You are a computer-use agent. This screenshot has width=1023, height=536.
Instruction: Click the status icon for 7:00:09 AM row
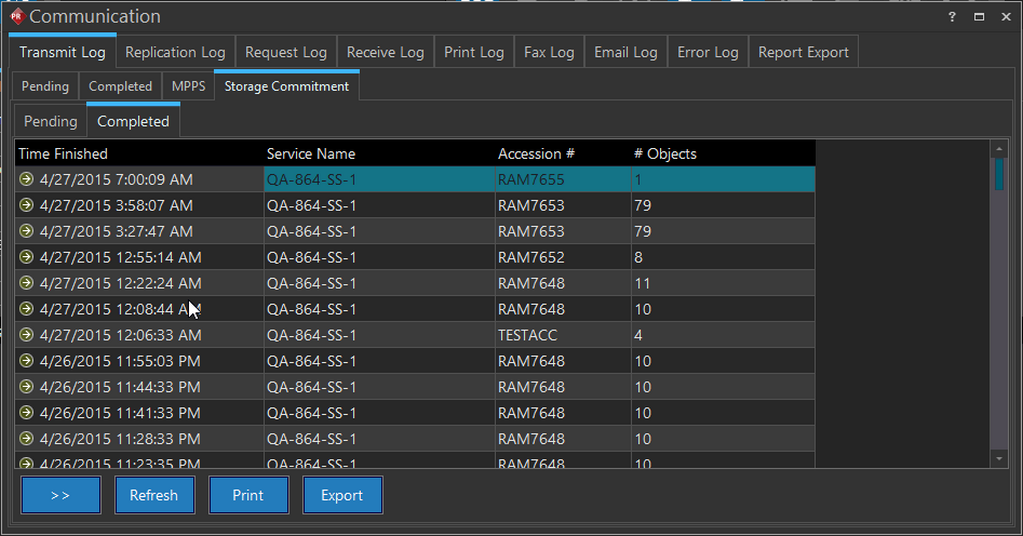coord(27,180)
